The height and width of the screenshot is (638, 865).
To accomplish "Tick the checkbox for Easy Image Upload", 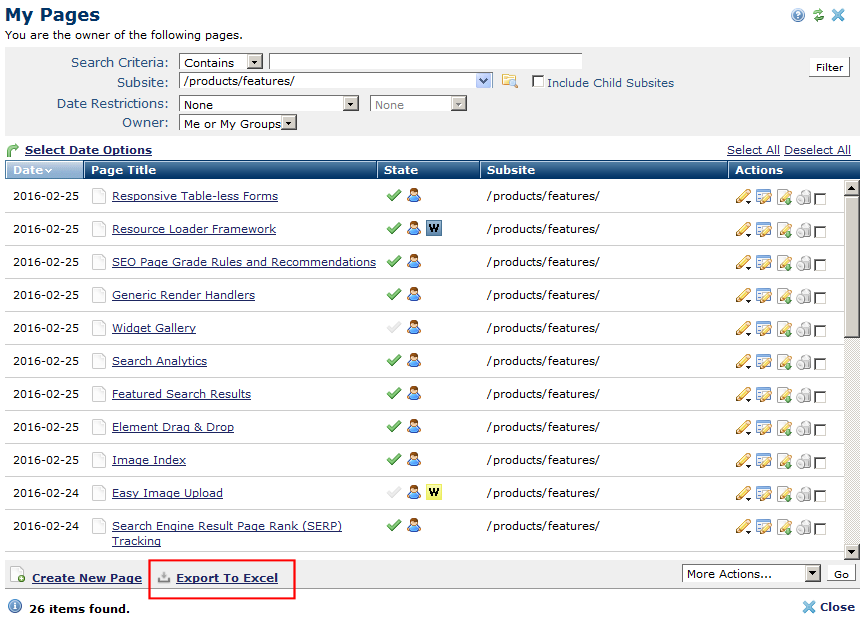I will pos(820,496).
